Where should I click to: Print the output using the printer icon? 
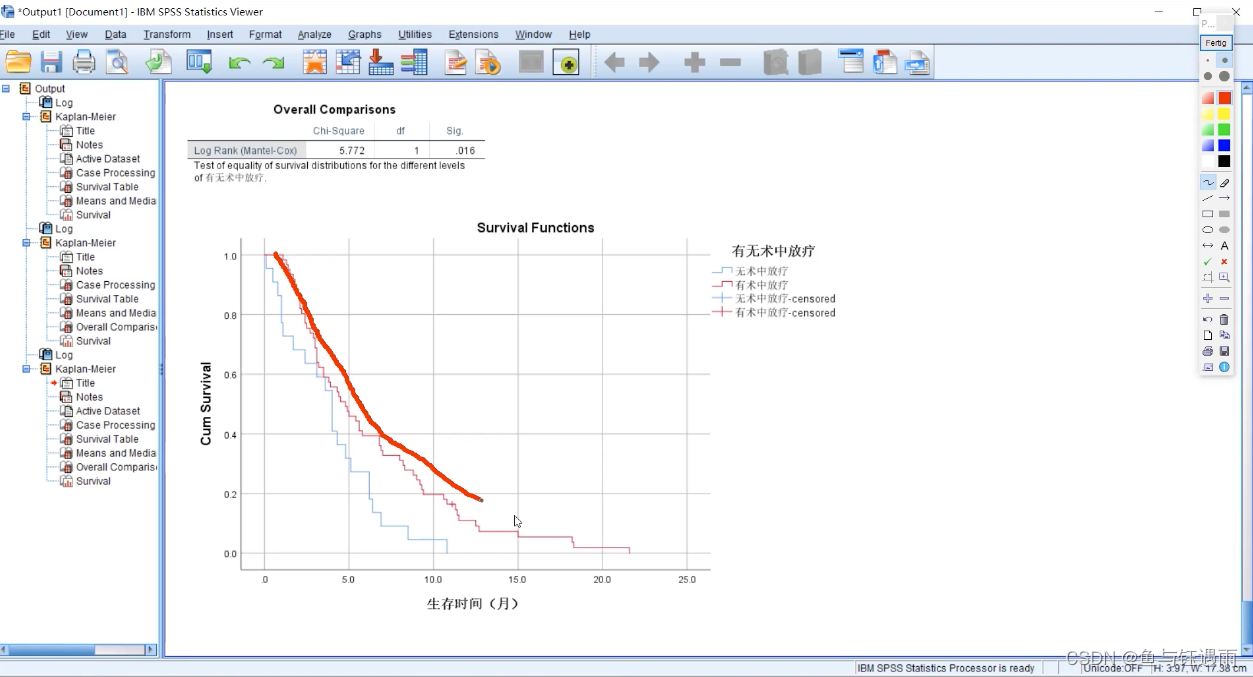[x=84, y=62]
